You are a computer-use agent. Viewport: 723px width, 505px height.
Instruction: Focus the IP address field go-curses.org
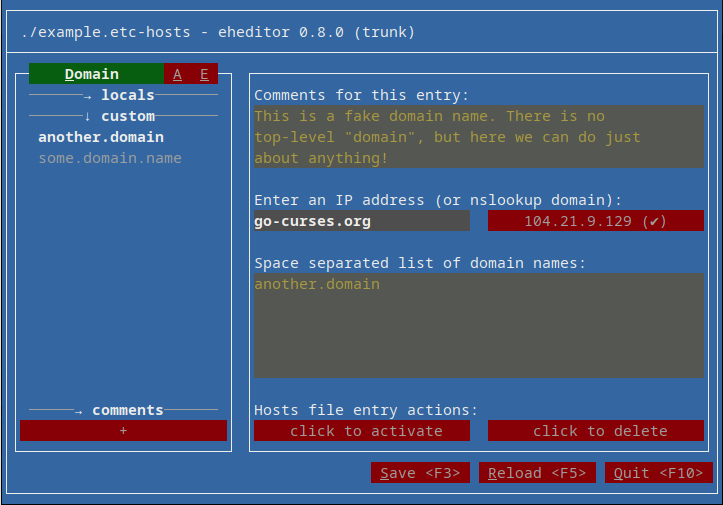coord(362,221)
